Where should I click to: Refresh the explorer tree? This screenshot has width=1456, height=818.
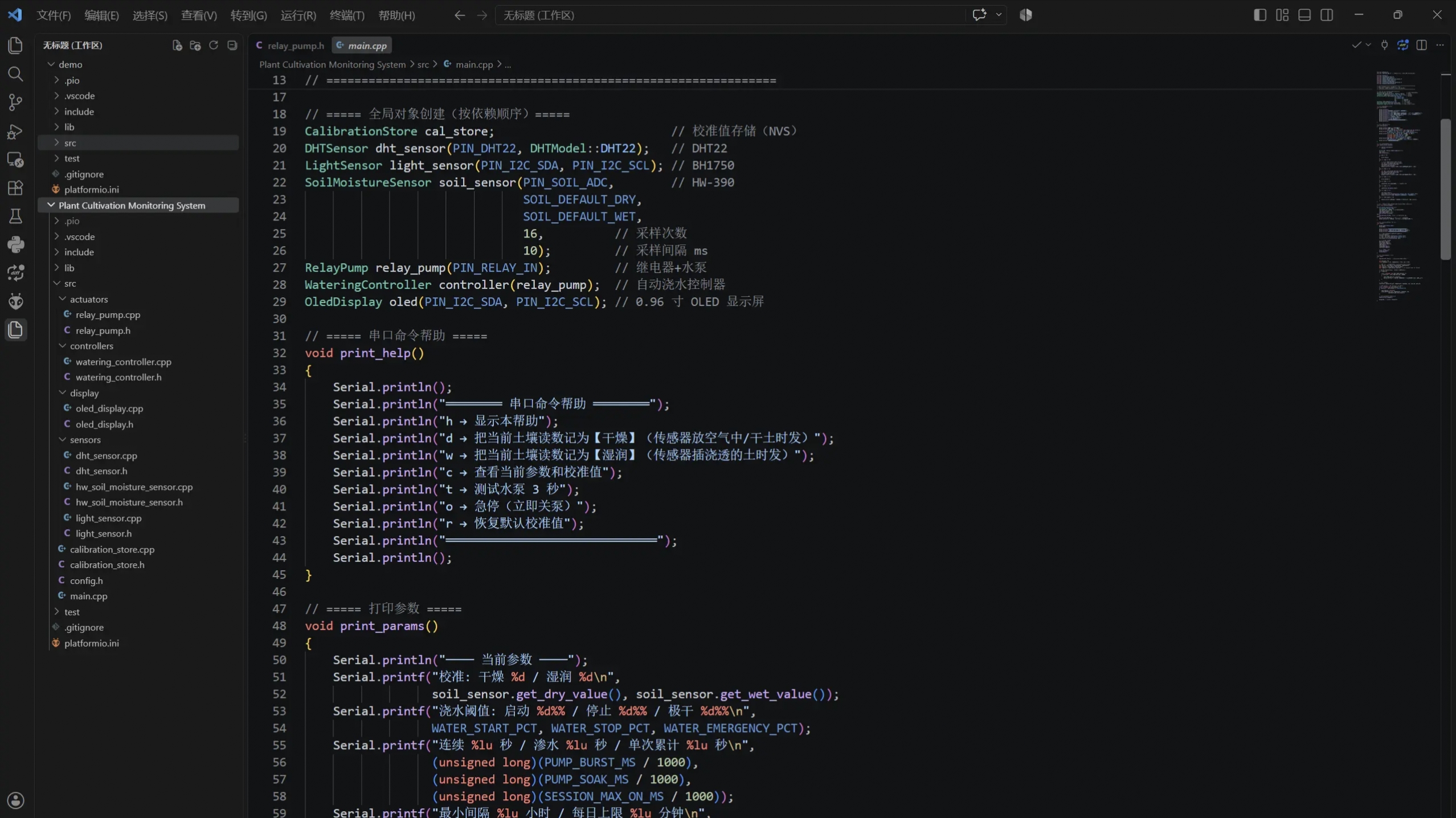pos(214,45)
